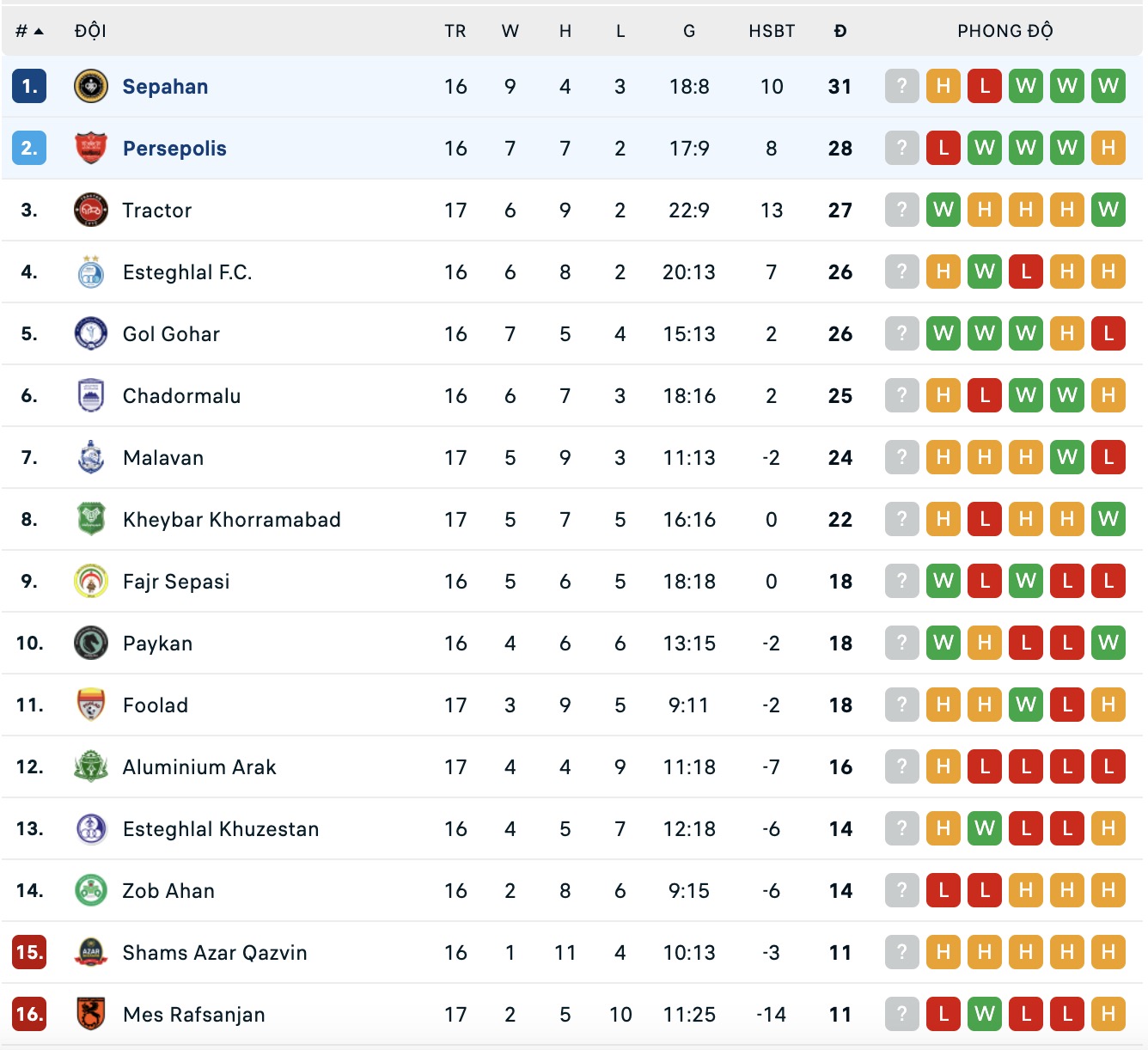The height and width of the screenshot is (1050, 1148).
Task: Click the Persepolis club logo
Action: [x=91, y=148]
